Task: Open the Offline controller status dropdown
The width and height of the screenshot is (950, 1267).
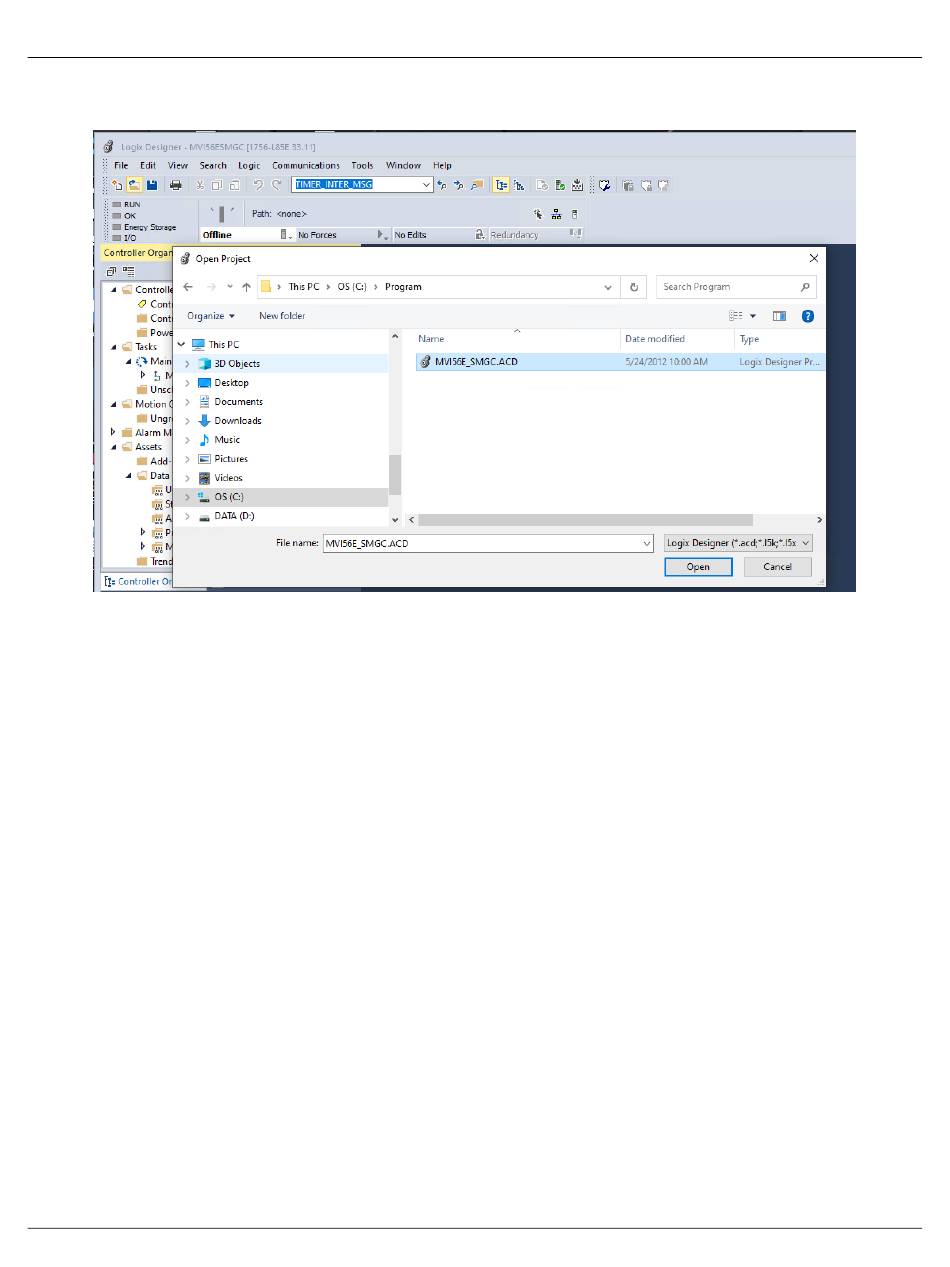Action: coord(286,235)
